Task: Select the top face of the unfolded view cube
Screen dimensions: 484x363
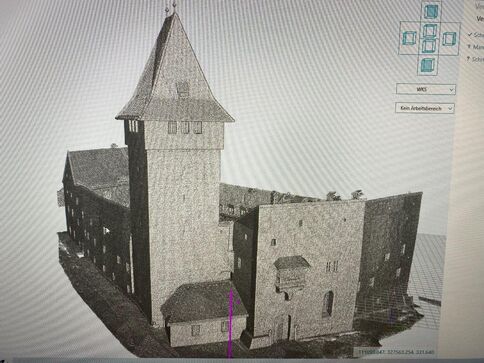Action: pos(431,11)
